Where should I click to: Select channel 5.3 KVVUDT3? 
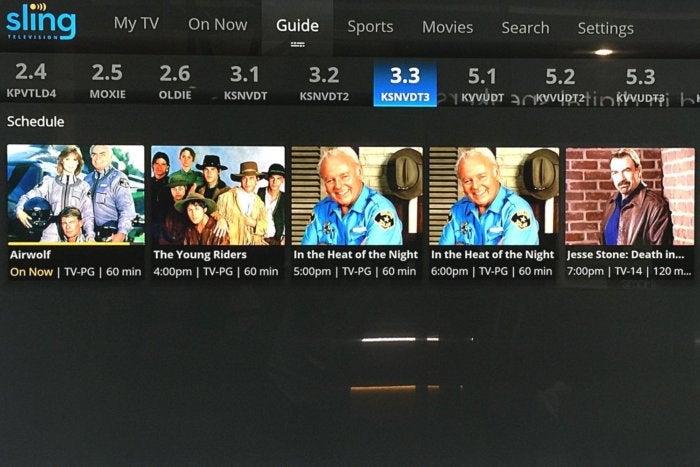640,86
